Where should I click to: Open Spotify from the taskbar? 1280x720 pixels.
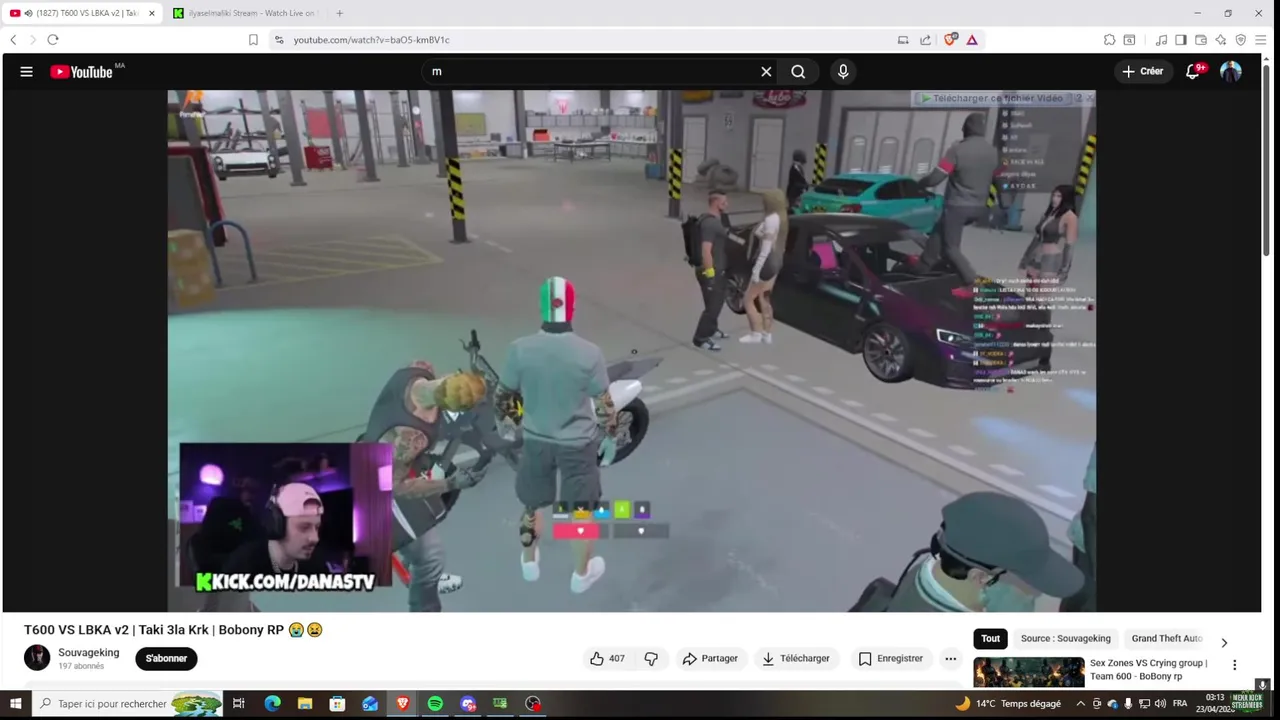tap(435, 704)
